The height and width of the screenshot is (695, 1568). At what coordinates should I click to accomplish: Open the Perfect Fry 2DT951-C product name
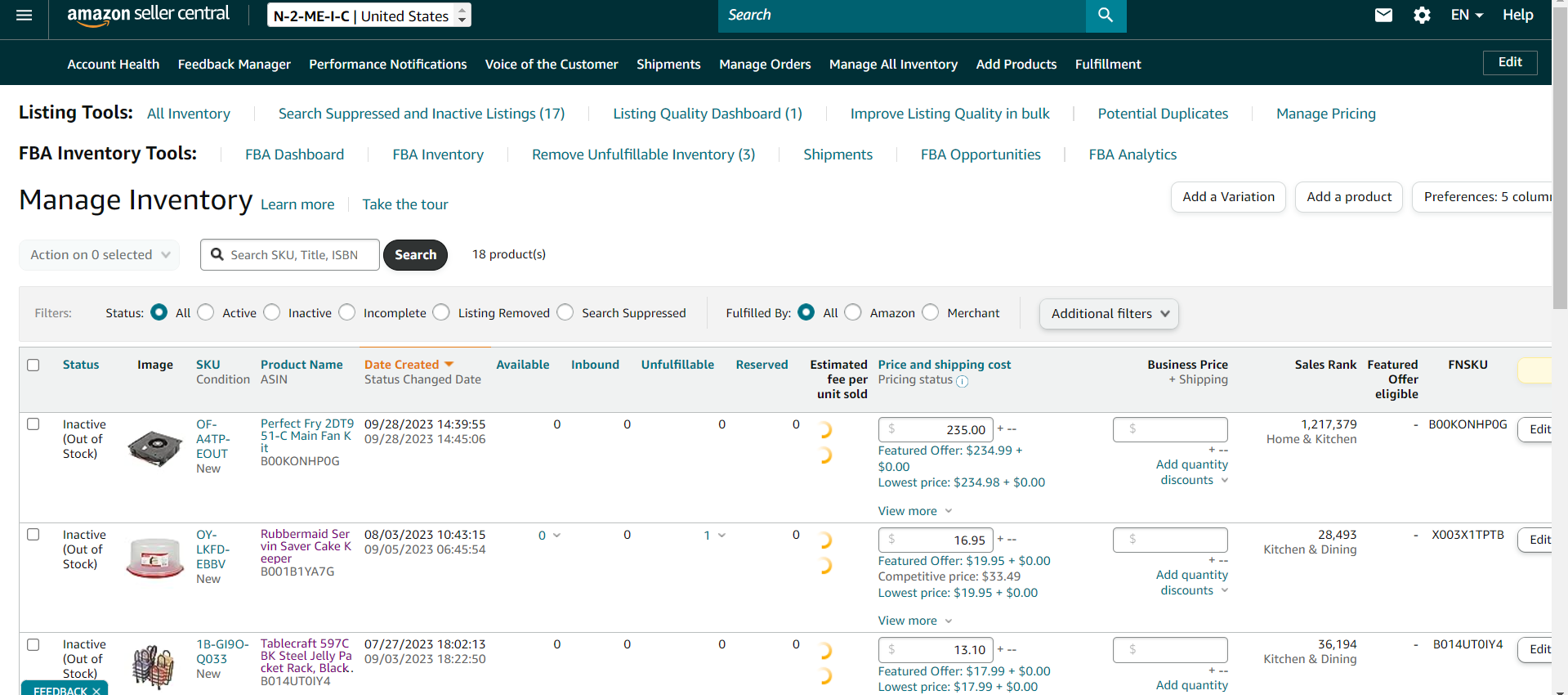coord(307,436)
